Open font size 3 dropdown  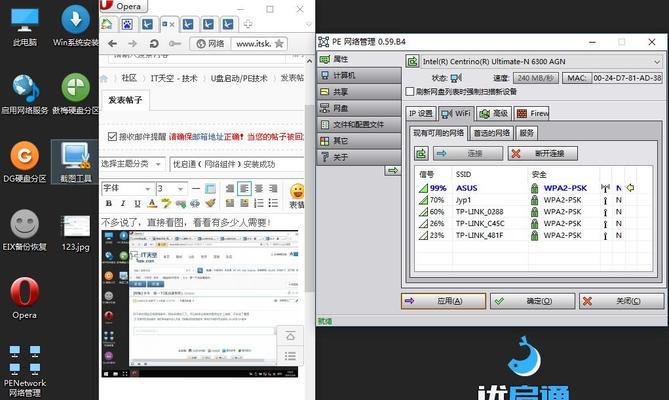click(171, 188)
